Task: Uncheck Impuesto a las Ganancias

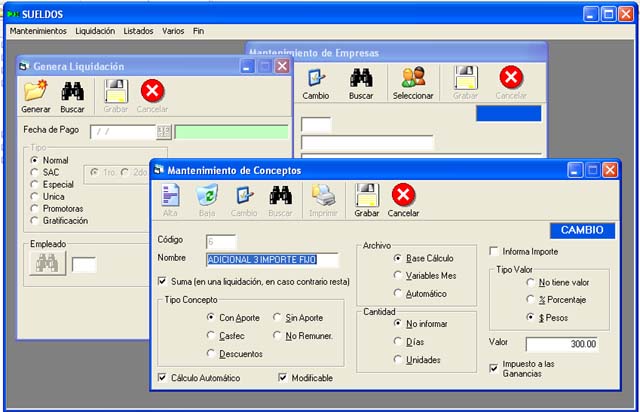Action: [x=494, y=368]
